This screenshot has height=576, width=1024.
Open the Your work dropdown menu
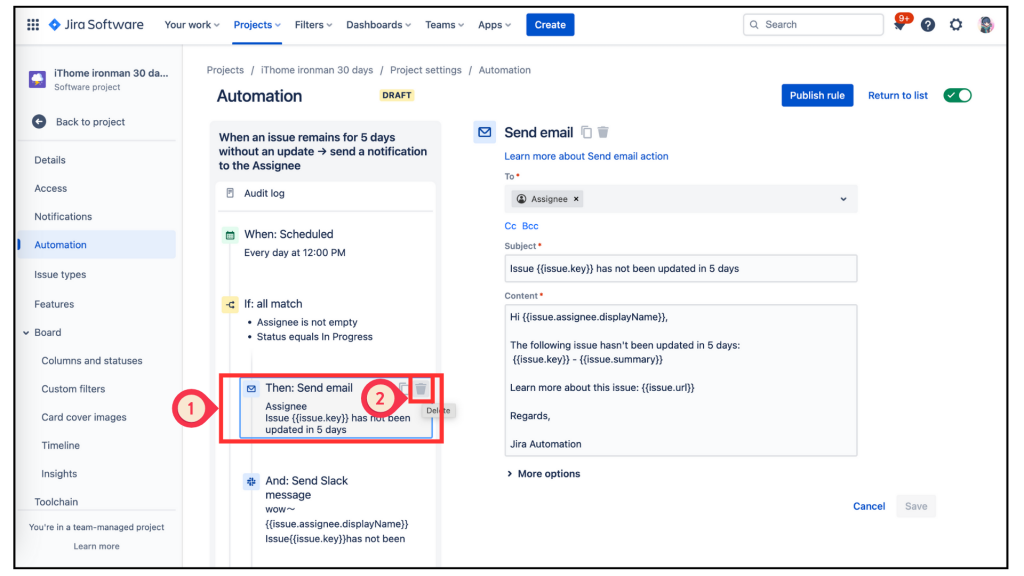pos(191,25)
